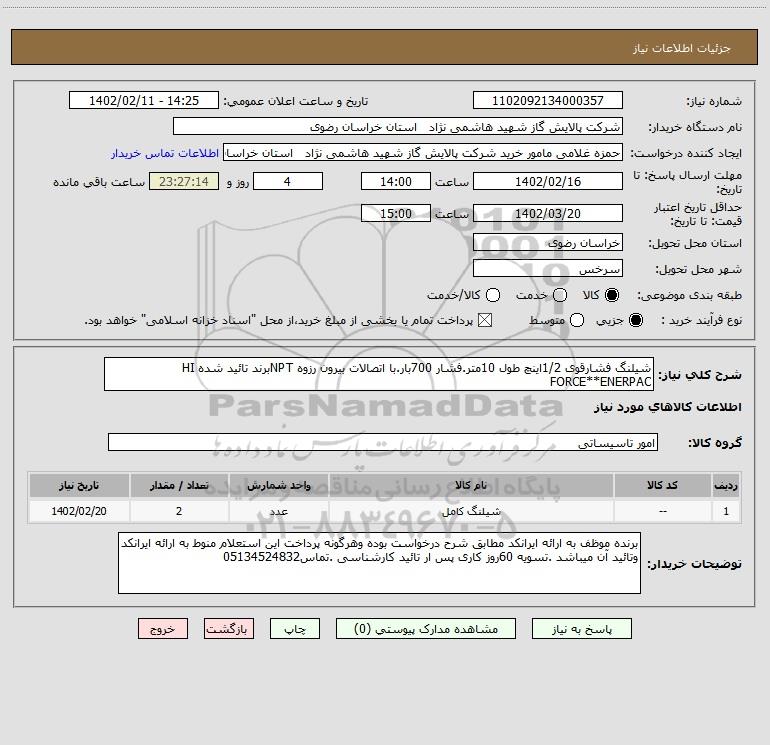Click the delivery city field سرخس
The image size is (770, 745).
548,269
